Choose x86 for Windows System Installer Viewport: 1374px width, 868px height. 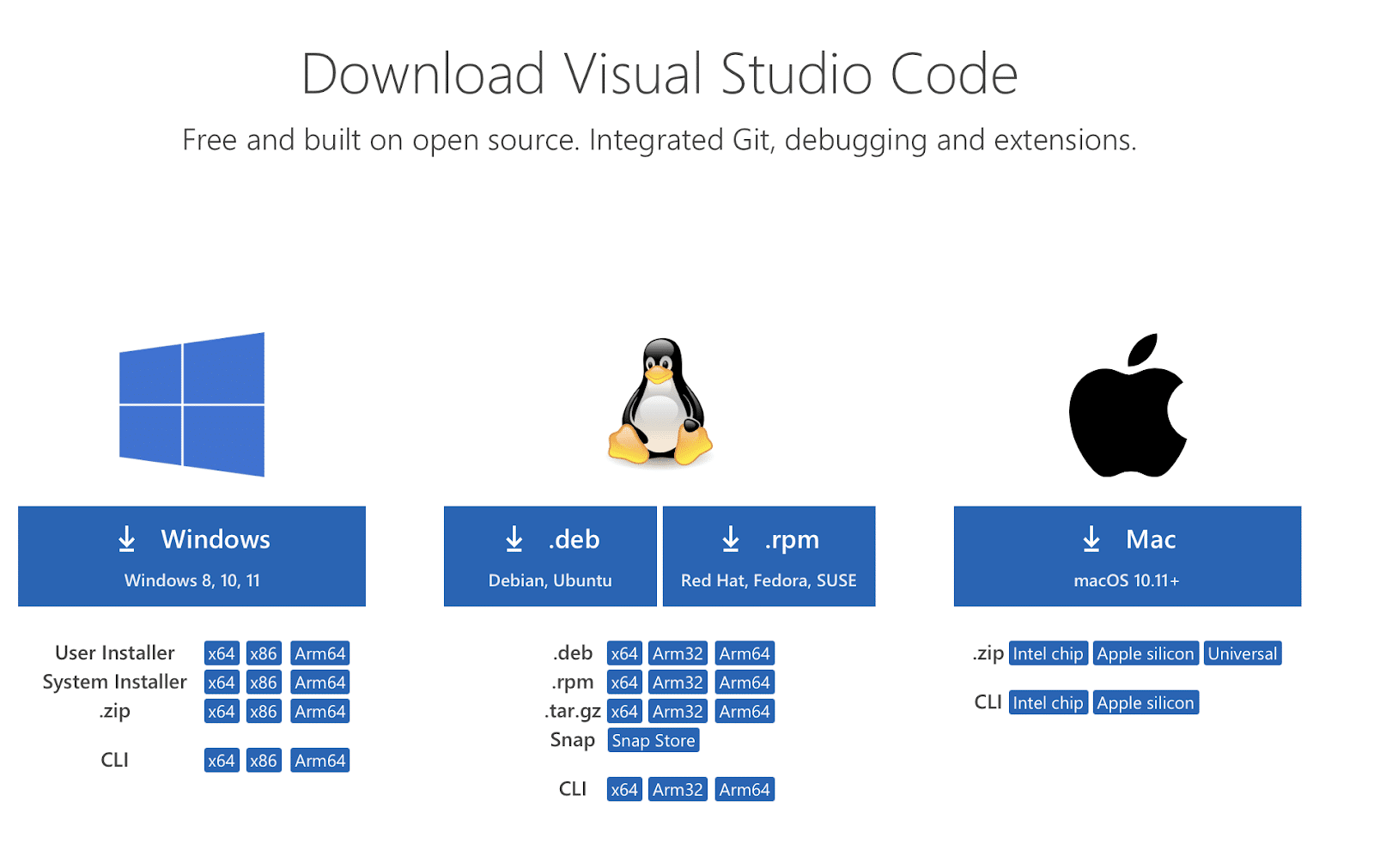264,683
